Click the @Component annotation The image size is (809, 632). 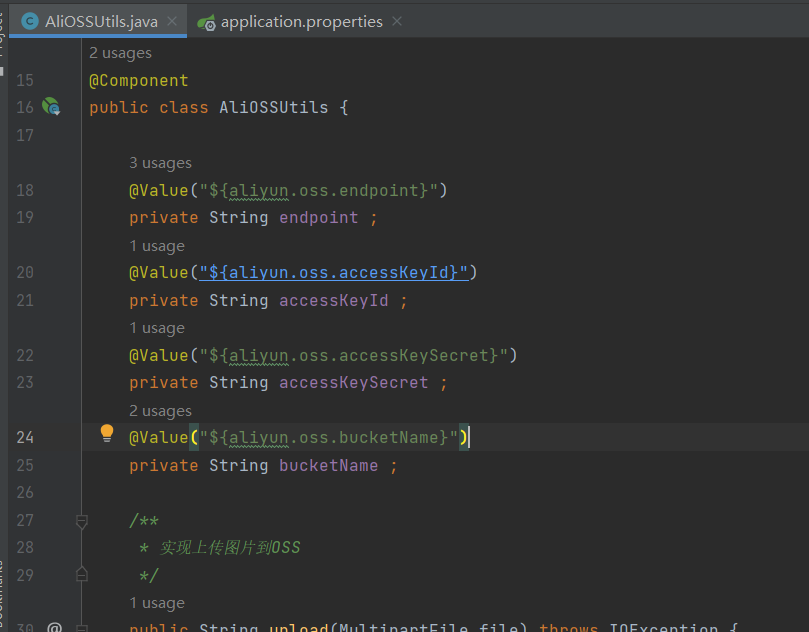click(x=139, y=80)
